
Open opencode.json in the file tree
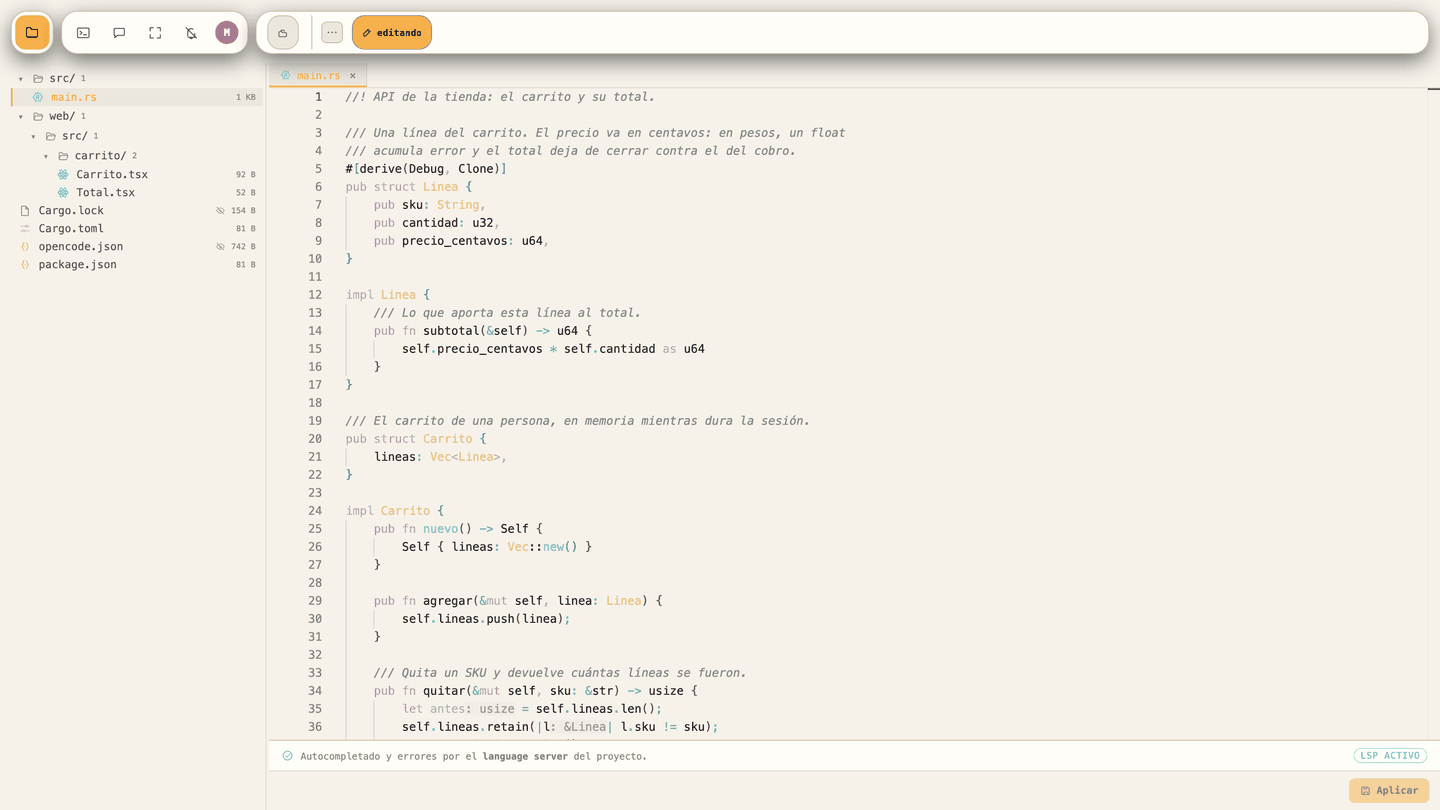coord(136,246)
